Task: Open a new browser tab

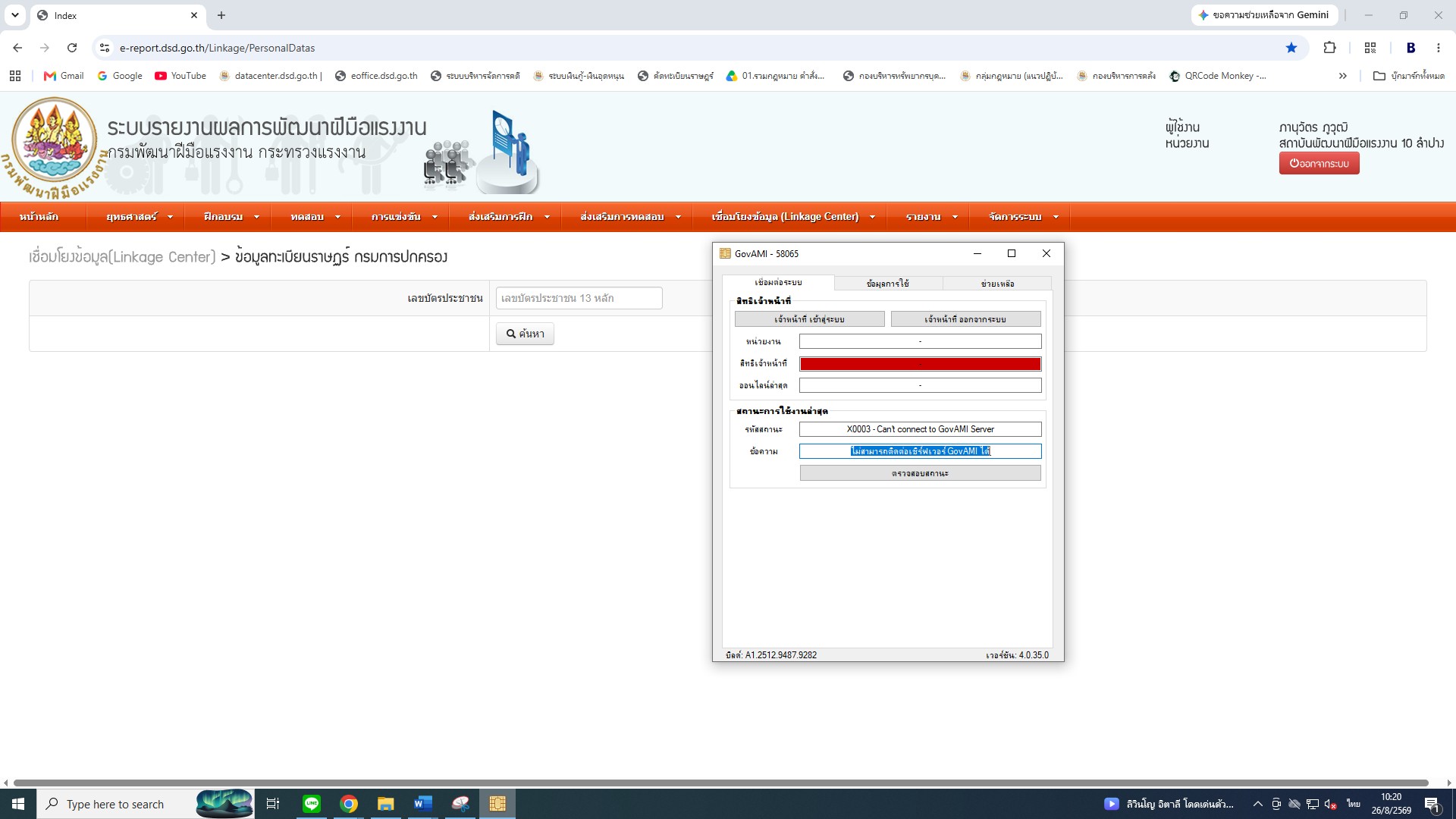Action: pyautogui.click(x=221, y=15)
